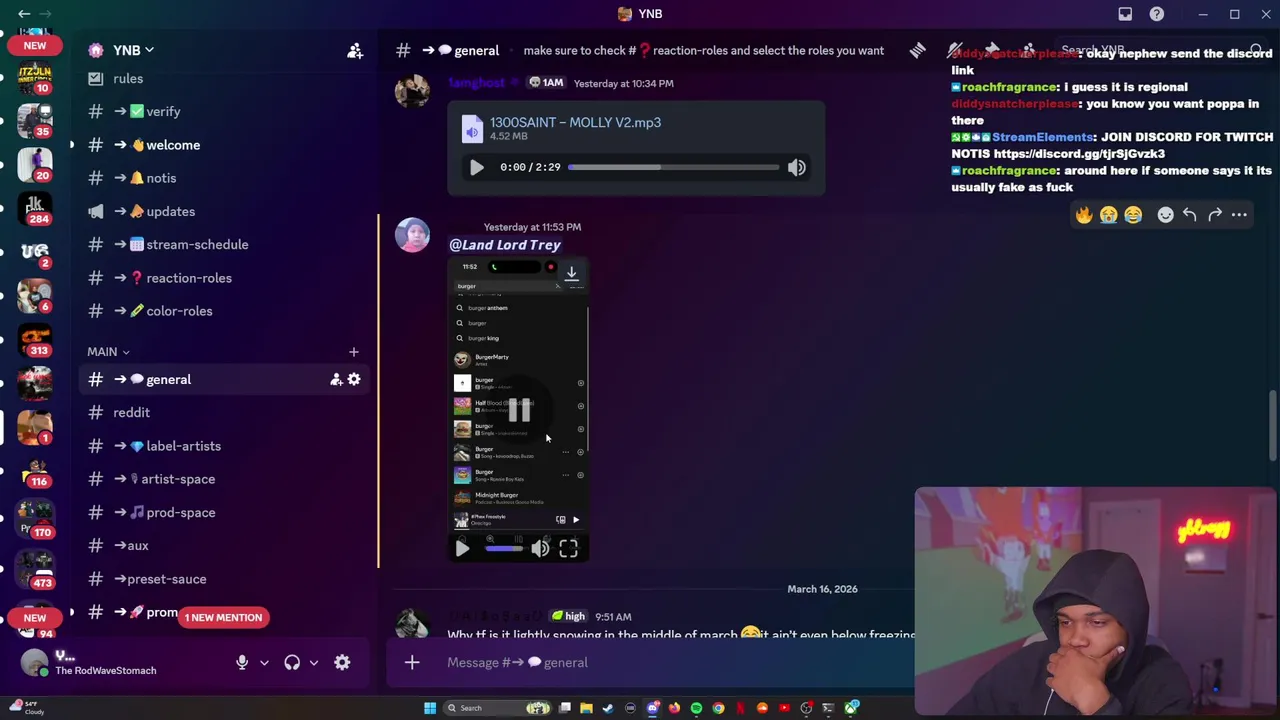The image size is (1280, 720).
Task: Seek within the MOLLY V2 audio progress bar
Action: (673, 167)
